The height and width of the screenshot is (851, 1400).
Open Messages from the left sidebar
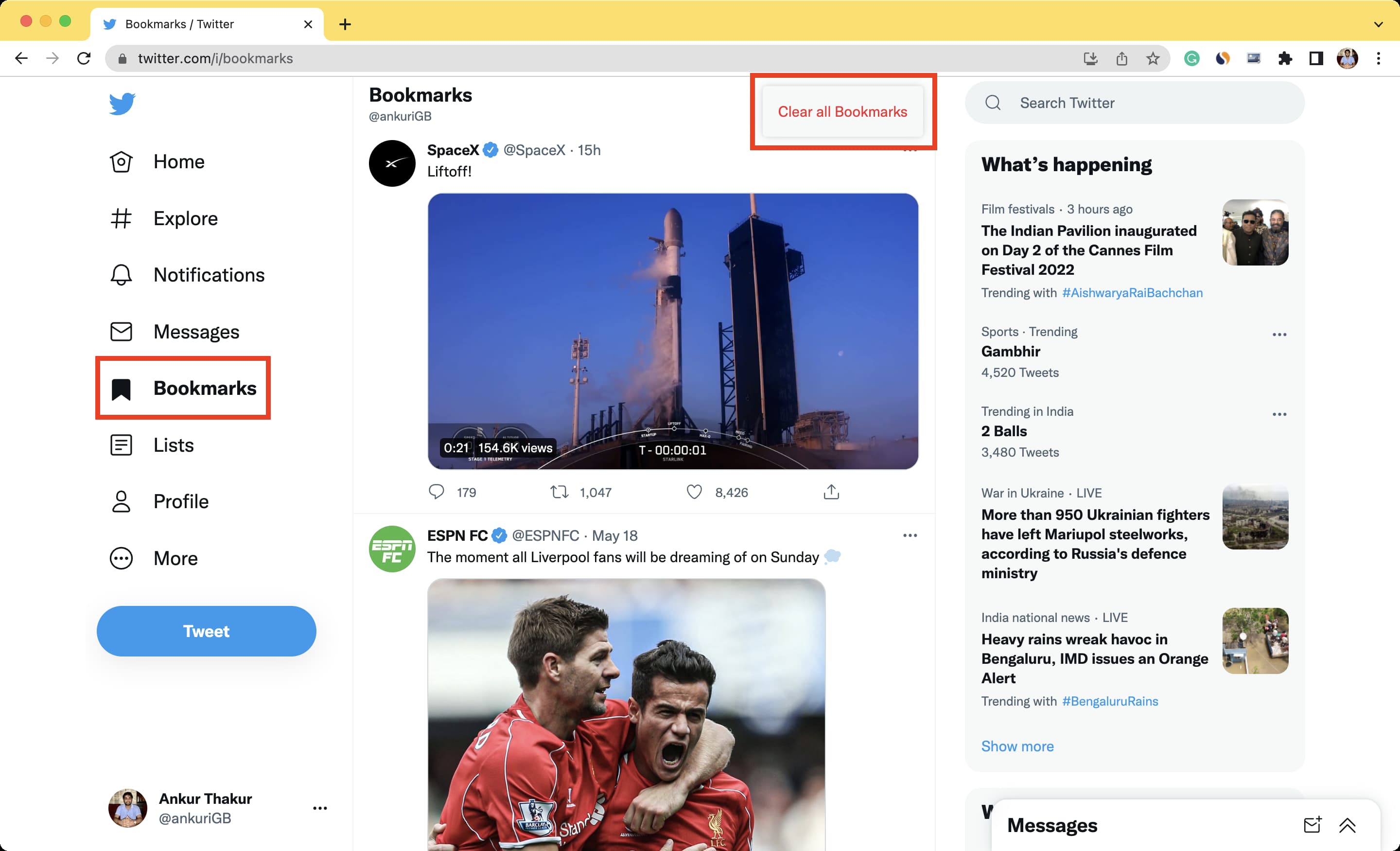point(175,332)
